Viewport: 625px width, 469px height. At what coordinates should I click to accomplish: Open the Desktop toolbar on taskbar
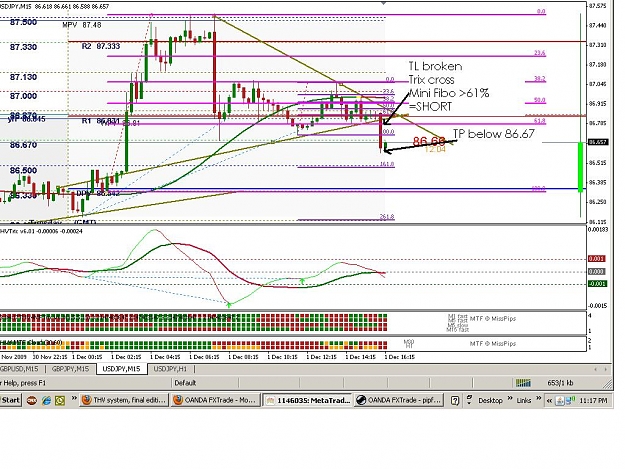tap(490, 400)
